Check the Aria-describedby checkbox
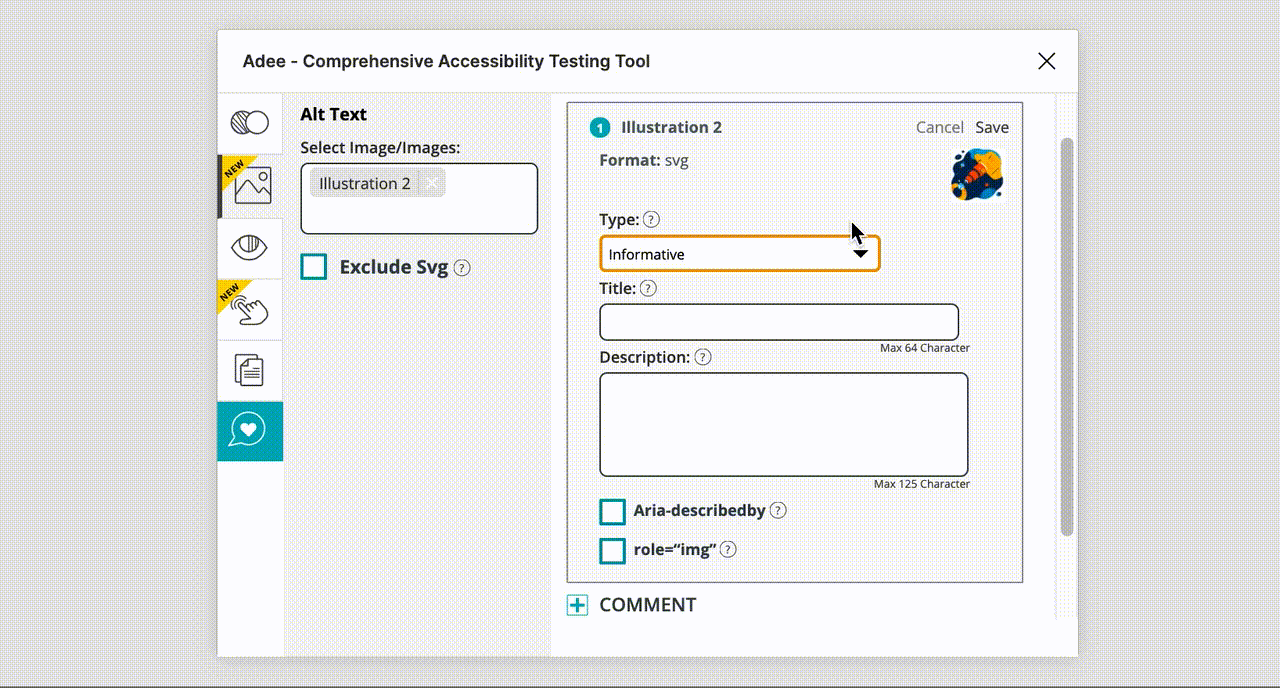The width and height of the screenshot is (1280, 688). pyautogui.click(x=612, y=512)
